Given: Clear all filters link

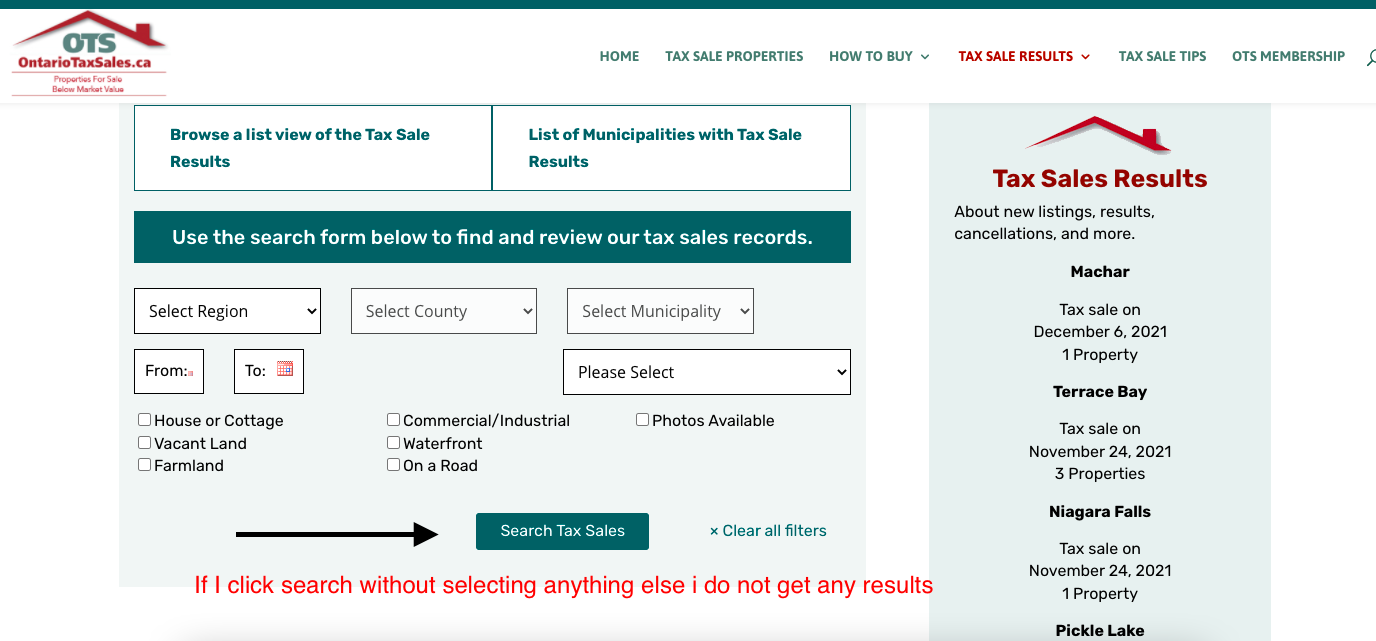Looking at the screenshot, I should coord(768,531).
